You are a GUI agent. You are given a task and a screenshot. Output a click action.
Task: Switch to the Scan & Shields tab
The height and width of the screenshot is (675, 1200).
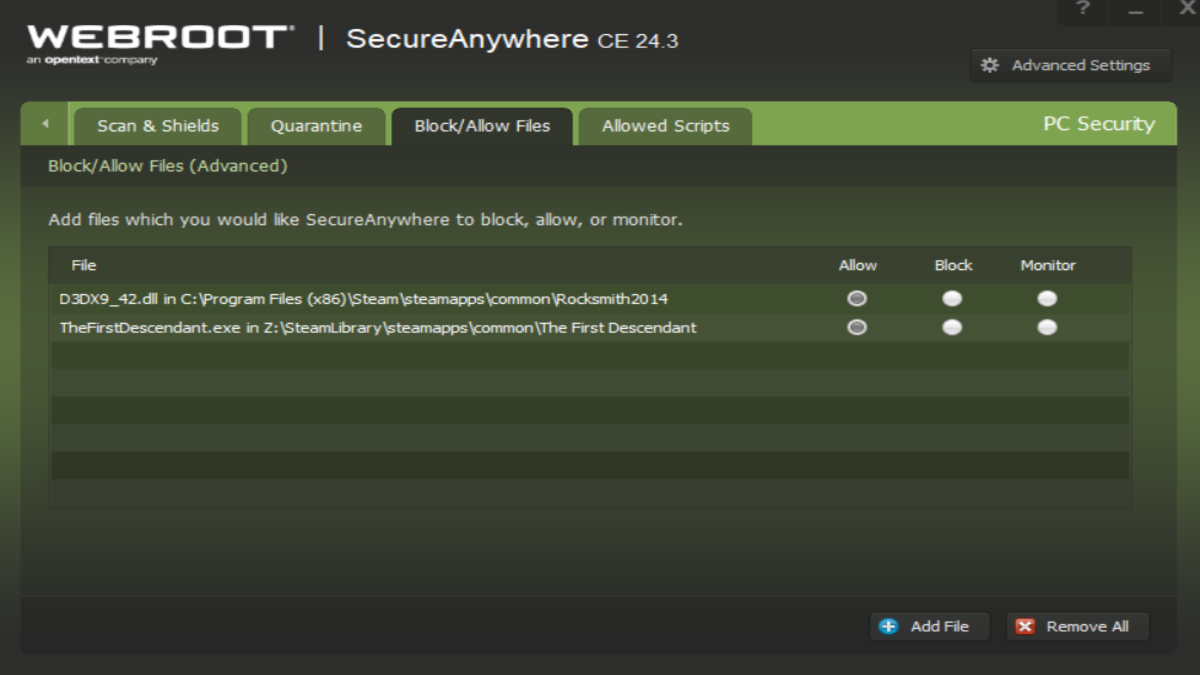[157, 126]
